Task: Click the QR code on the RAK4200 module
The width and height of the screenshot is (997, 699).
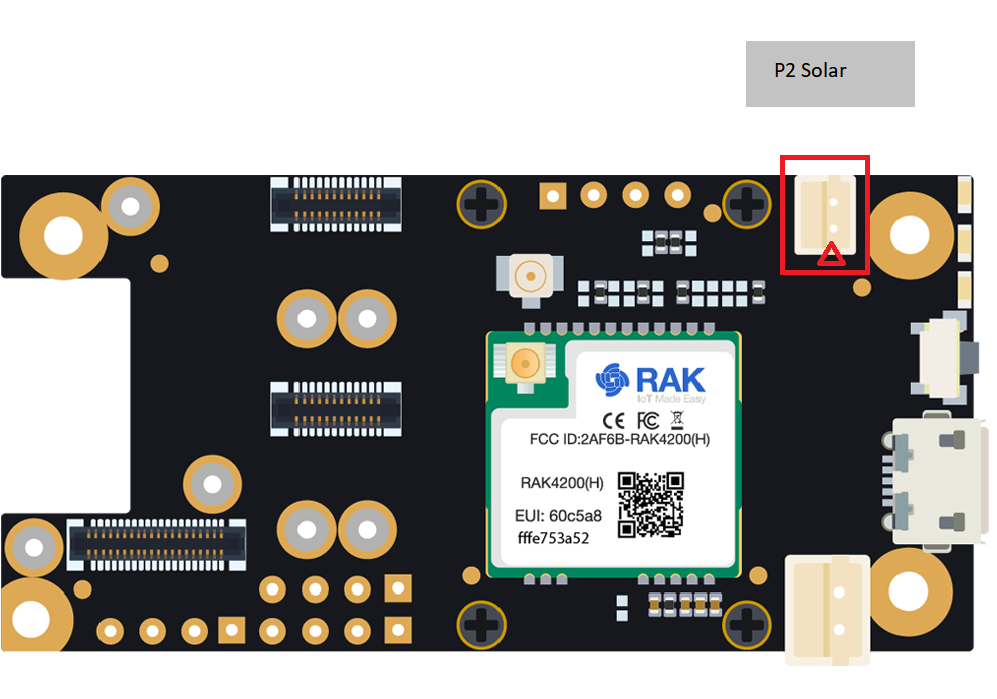Action: point(650,504)
